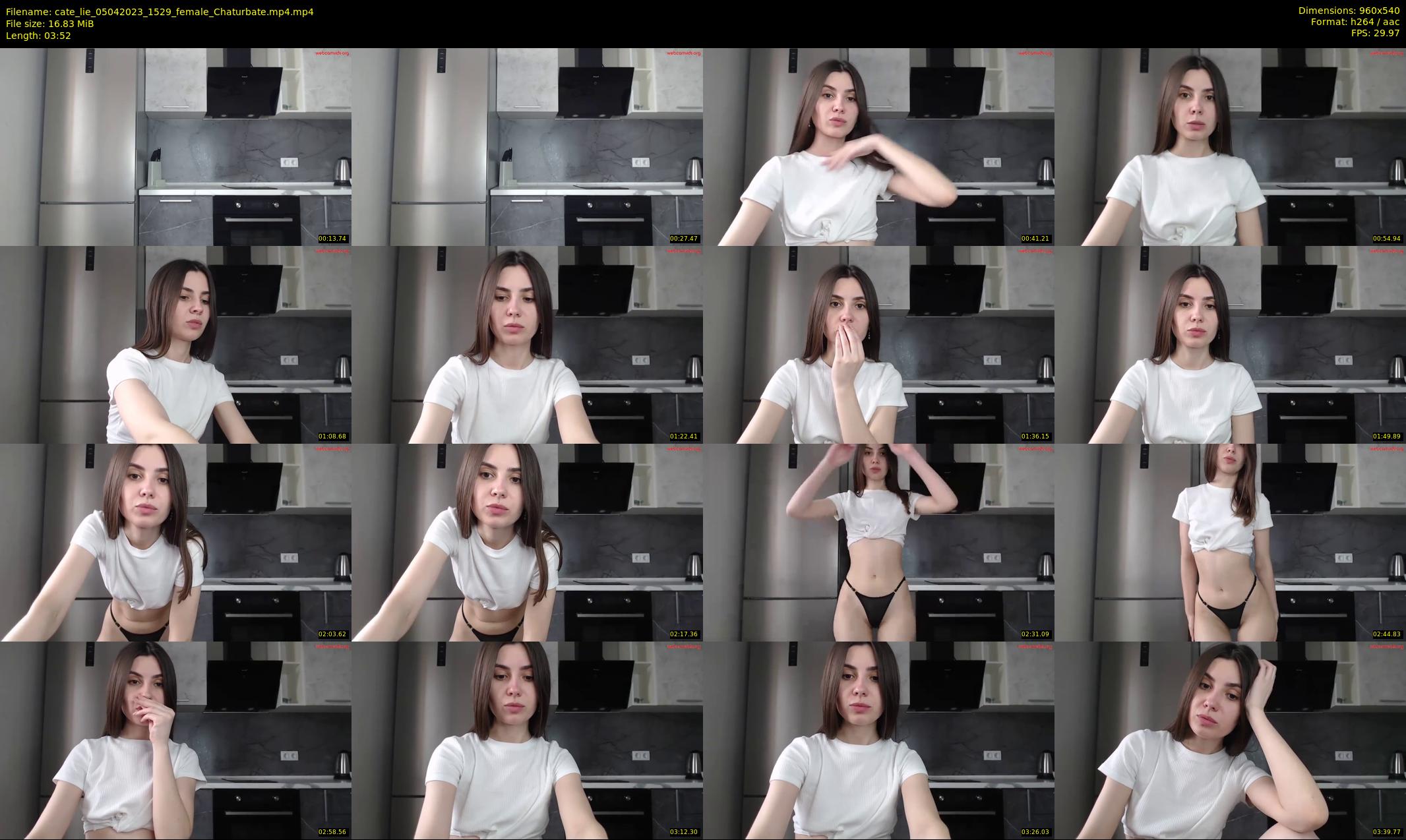Open the last thumbnail, stamped 03:39.77
The image size is (1406, 840).
point(1230,740)
